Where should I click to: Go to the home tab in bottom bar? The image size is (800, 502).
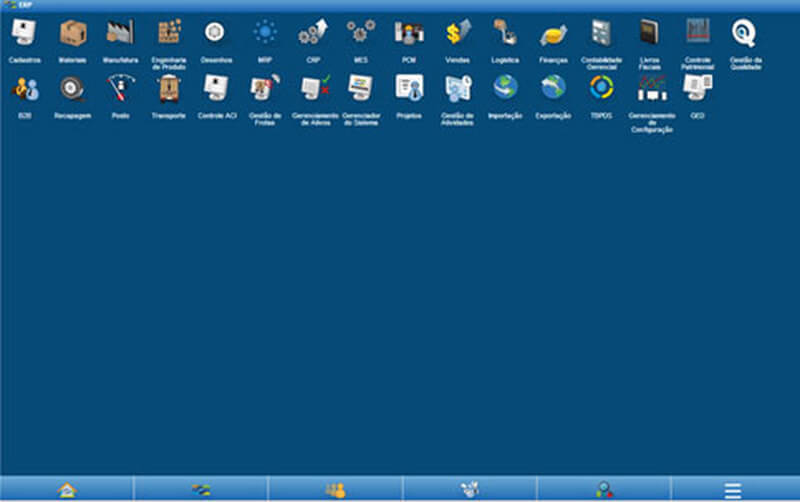[67, 489]
